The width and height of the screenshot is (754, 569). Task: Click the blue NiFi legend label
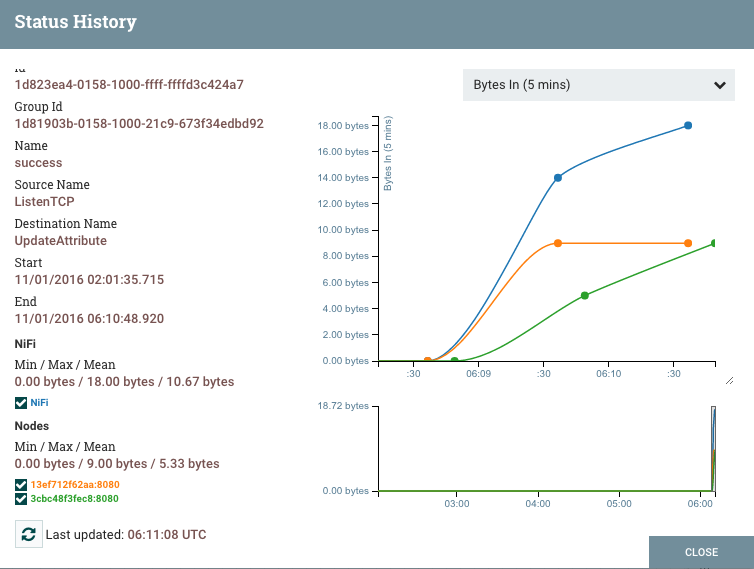coord(39,403)
